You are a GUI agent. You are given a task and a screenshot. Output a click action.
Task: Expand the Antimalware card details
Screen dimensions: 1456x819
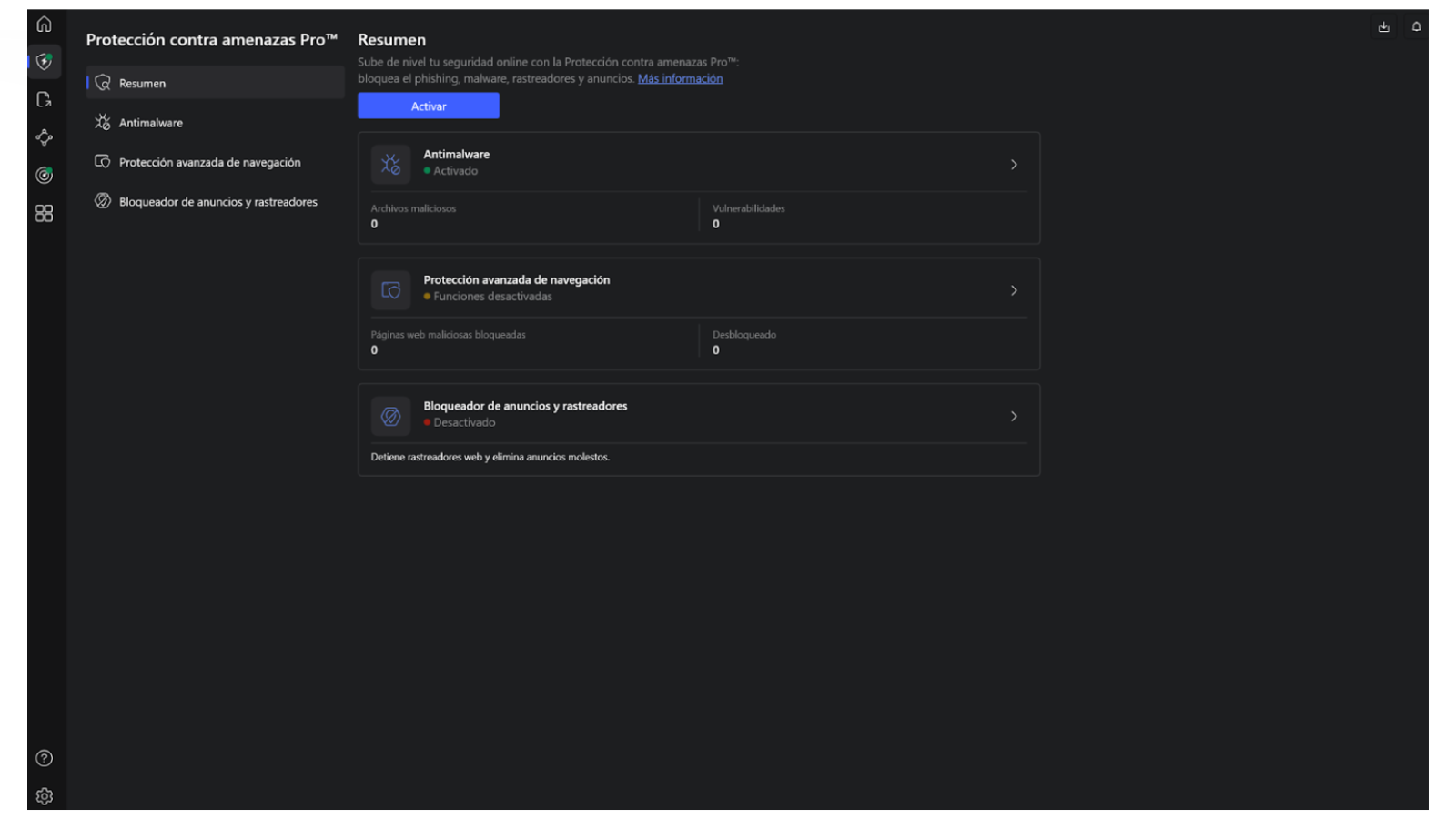(x=1013, y=165)
